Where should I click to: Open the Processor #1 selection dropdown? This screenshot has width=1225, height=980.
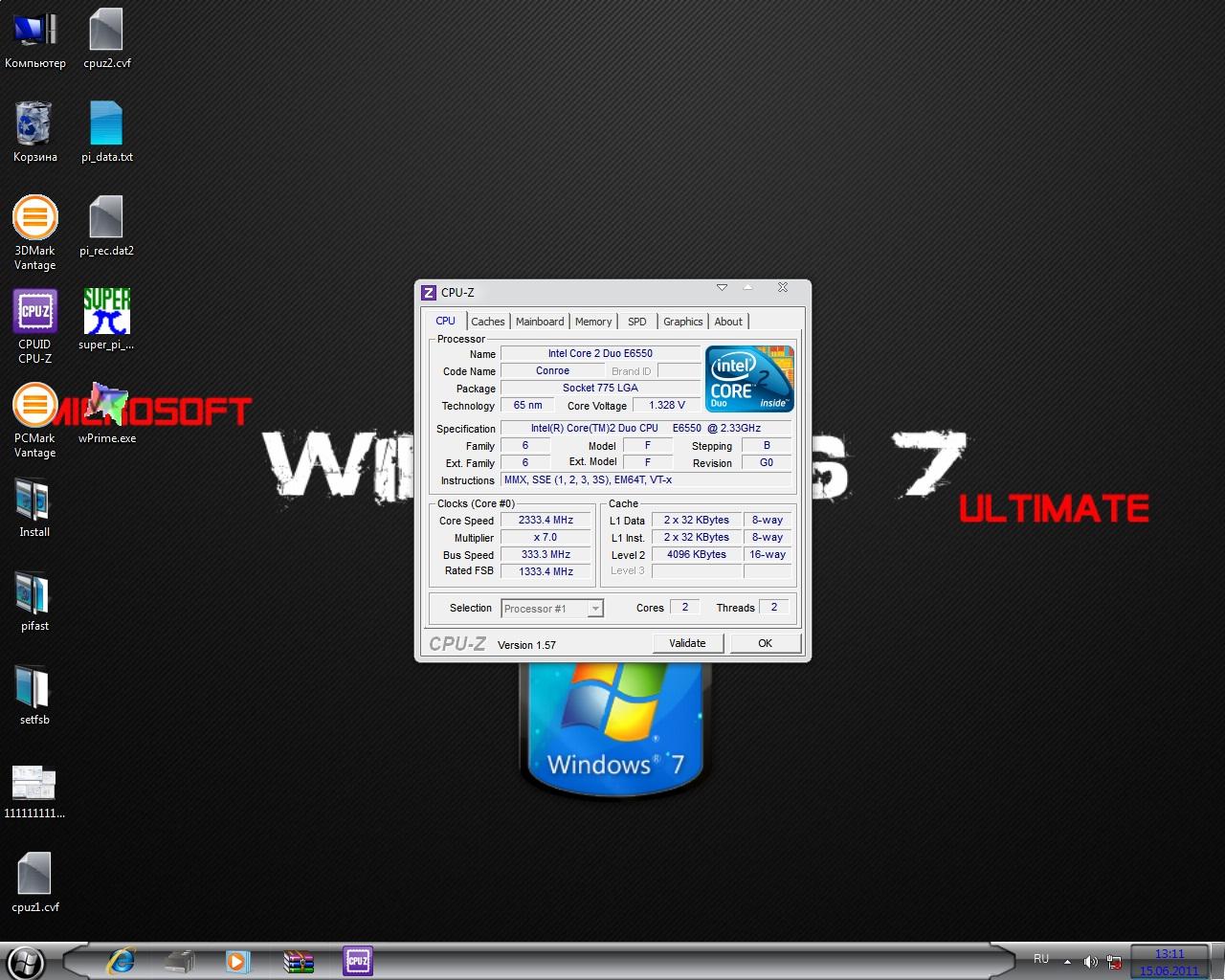pyautogui.click(x=552, y=609)
